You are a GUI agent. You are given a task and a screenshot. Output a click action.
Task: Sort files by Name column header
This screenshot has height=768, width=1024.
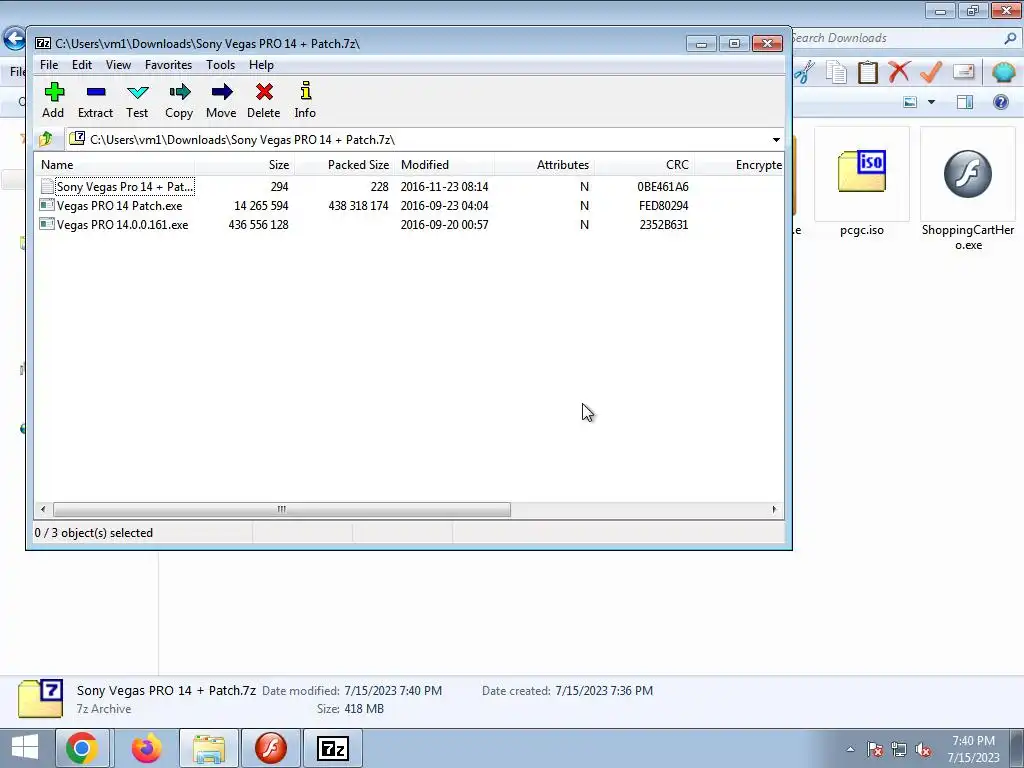click(x=114, y=165)
